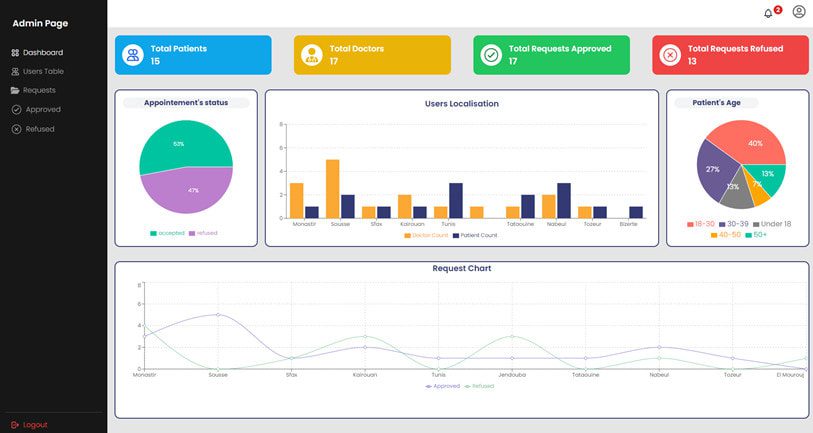Click the Admin Page title

pos(40,23)
